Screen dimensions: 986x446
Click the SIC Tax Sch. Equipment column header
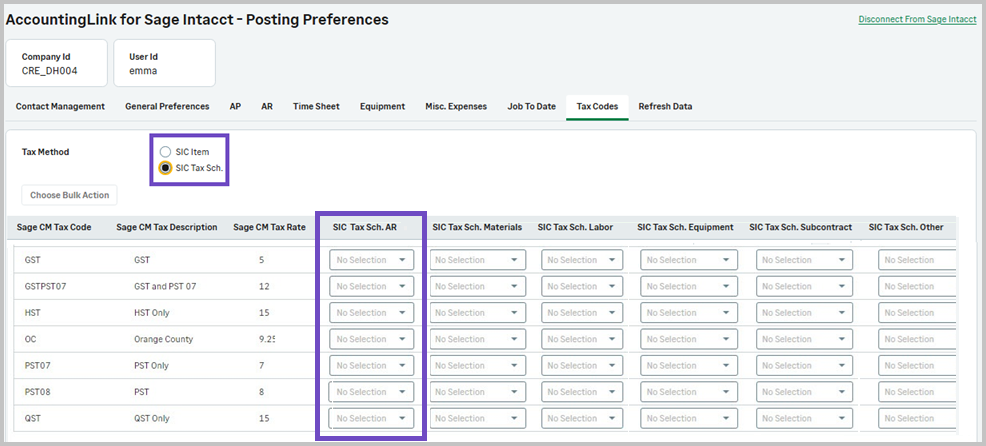pyautogui.click(x=685, y=227)
